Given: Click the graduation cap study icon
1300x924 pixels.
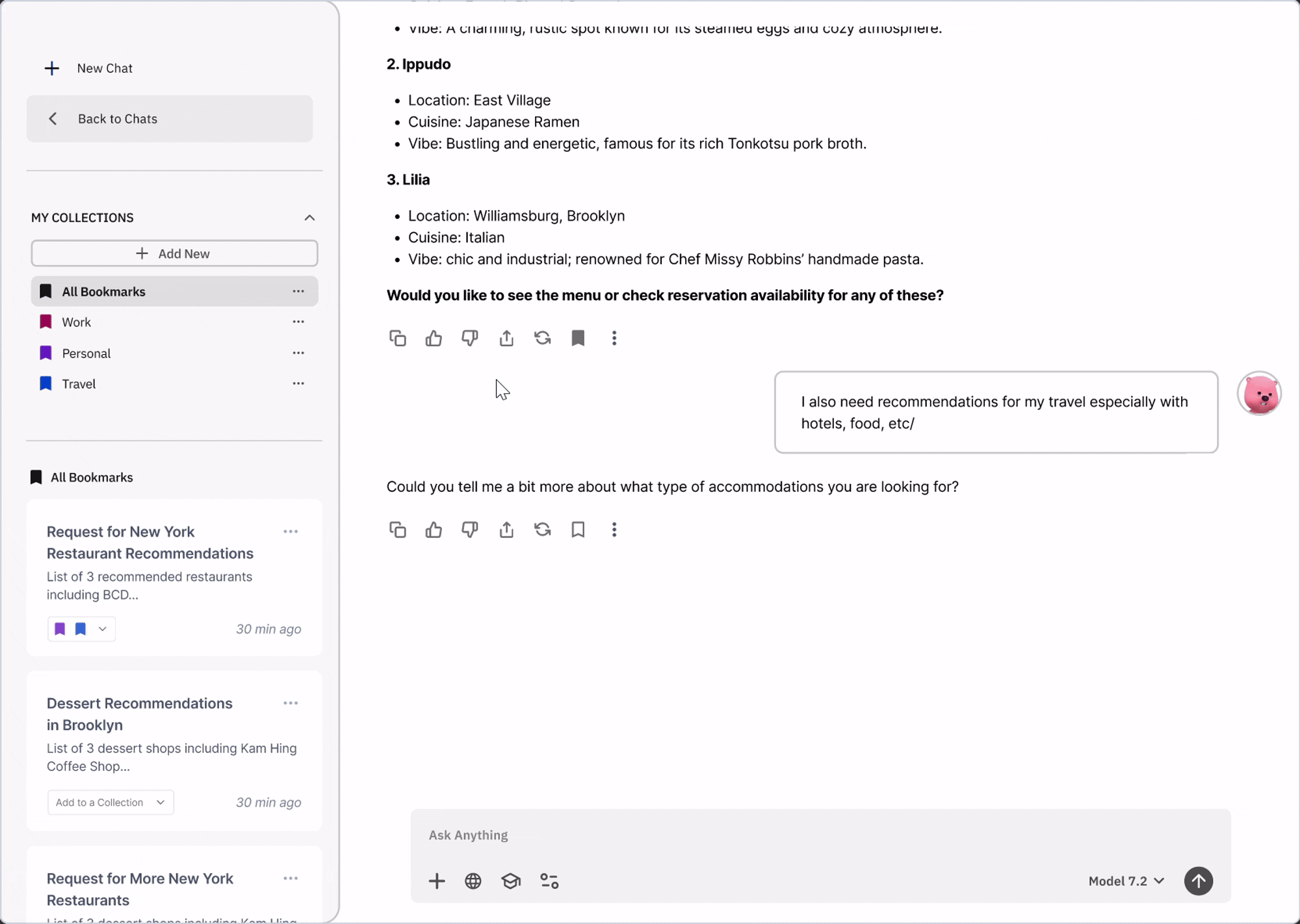Looking at the screenshot, I should tap(511, 881).
